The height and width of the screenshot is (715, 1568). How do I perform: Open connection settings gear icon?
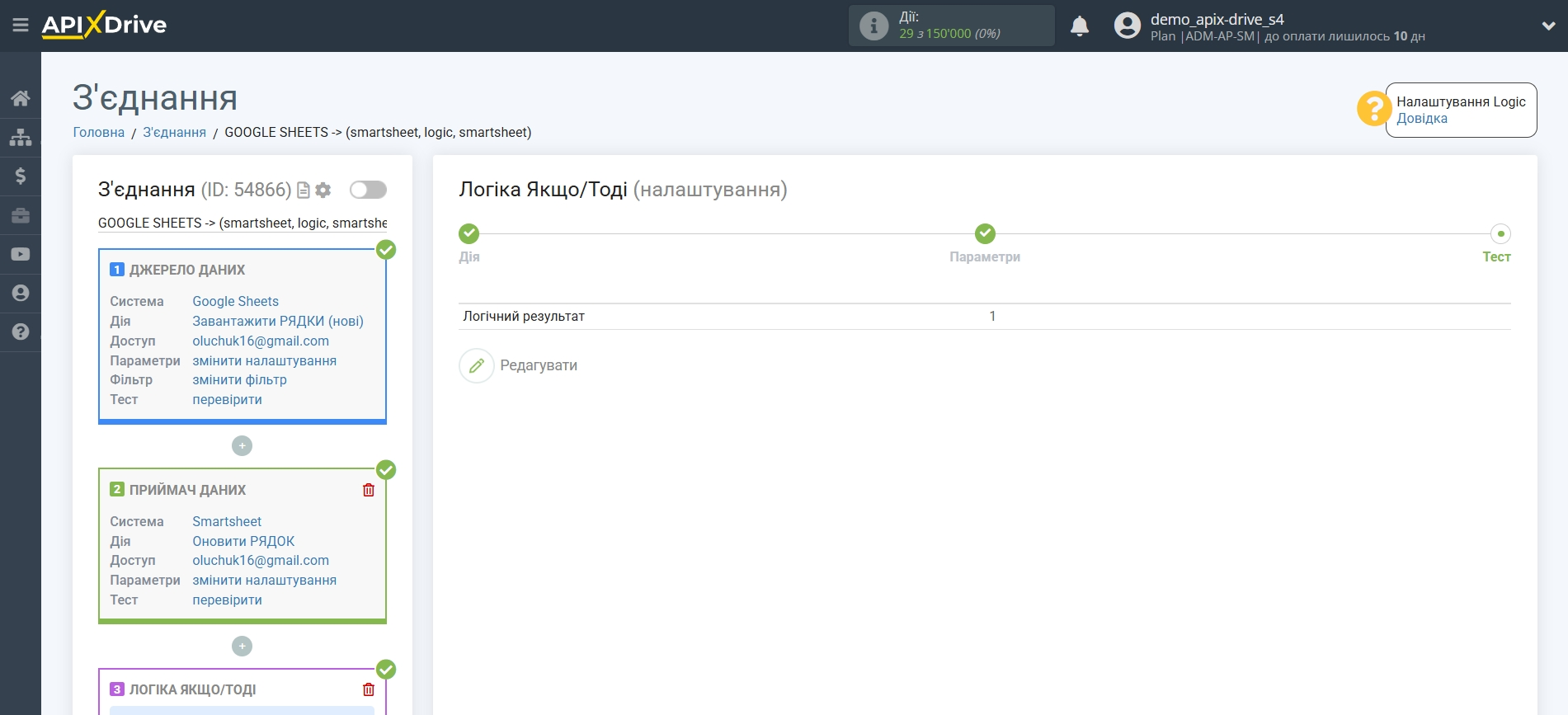(x=323, y=191)
